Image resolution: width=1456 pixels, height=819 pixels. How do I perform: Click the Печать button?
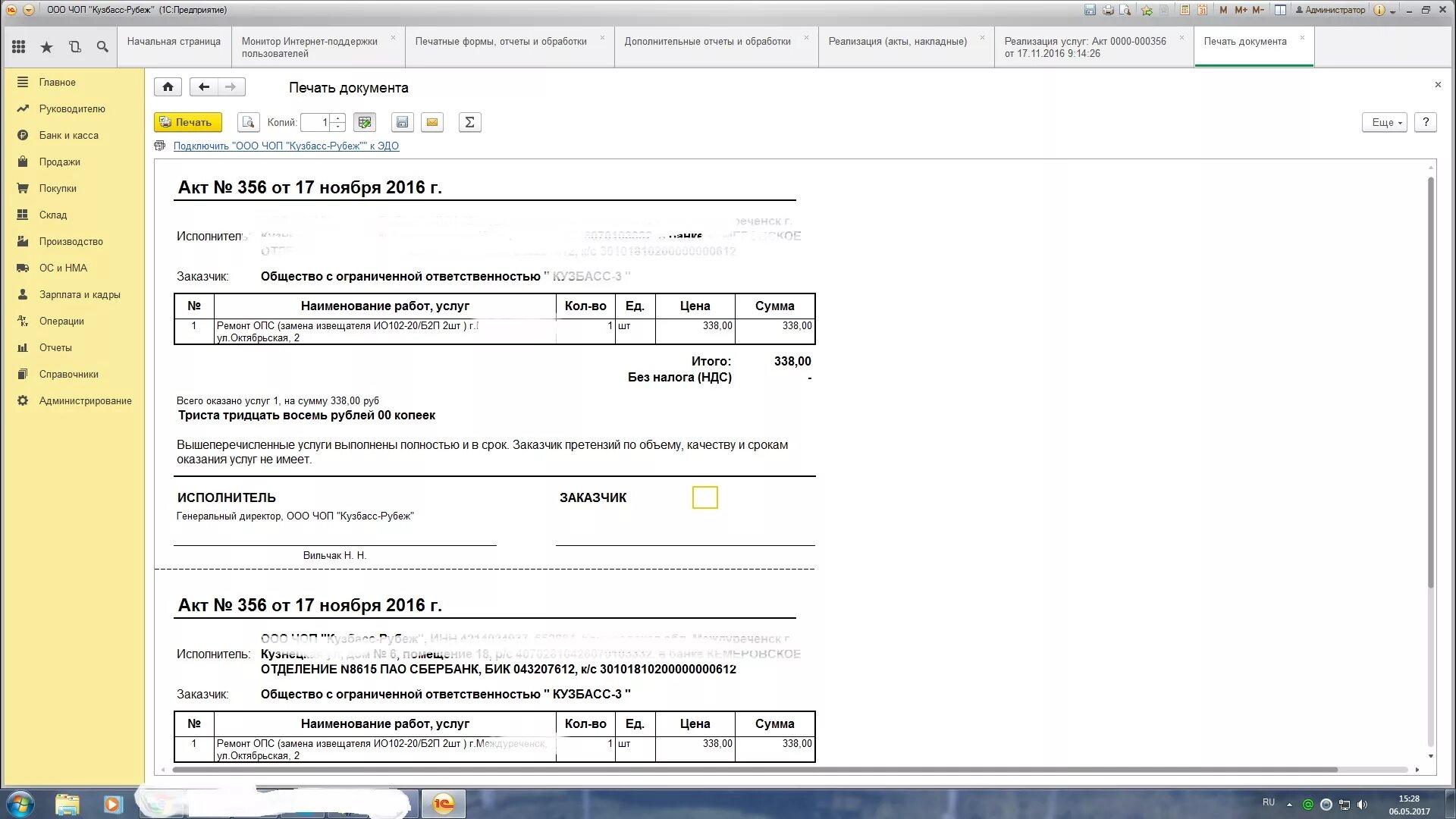coord(187,122)
